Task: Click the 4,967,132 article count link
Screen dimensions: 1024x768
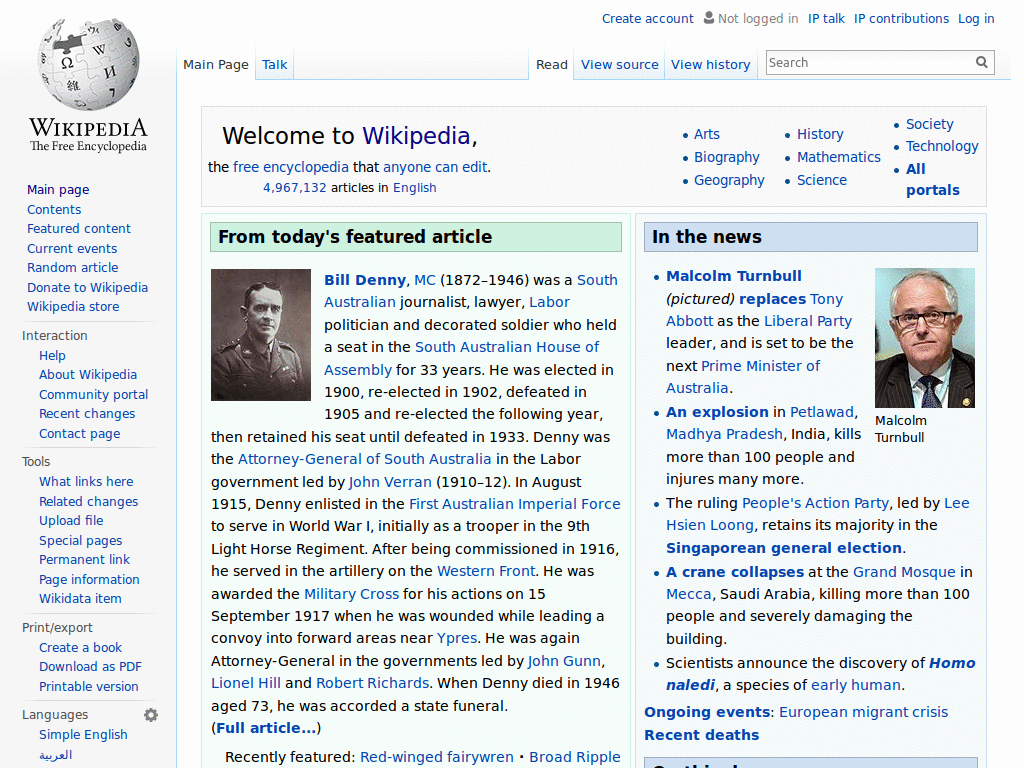Action: [x=295, y=187]
